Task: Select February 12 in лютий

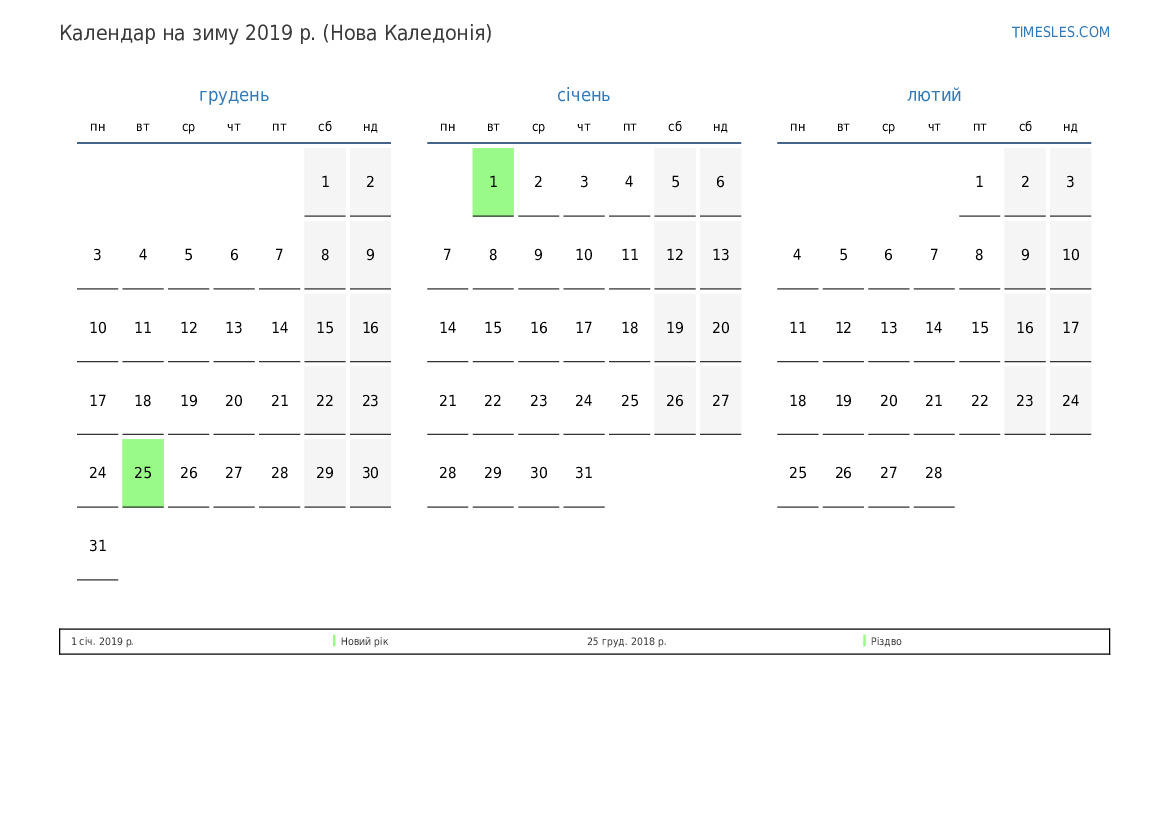Action: (843, 328)
